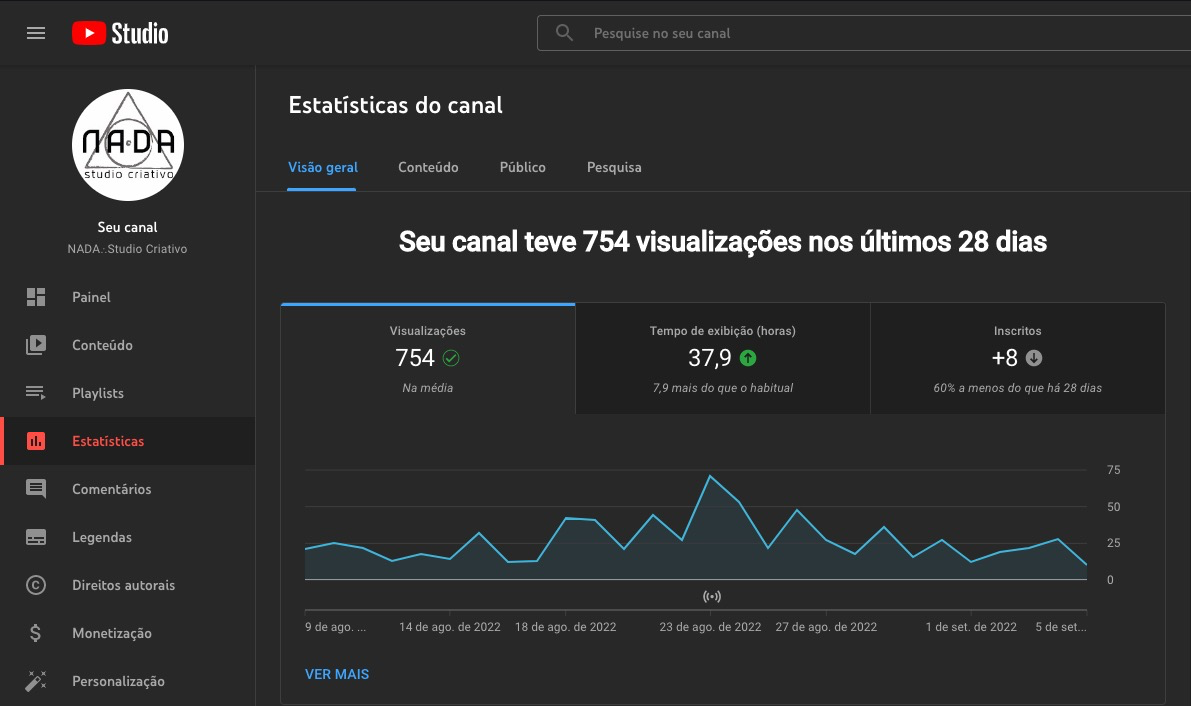Open Legendas via its subtitles icon
Viewport: 1191px width, 706px height.
(x=36, y=537)
